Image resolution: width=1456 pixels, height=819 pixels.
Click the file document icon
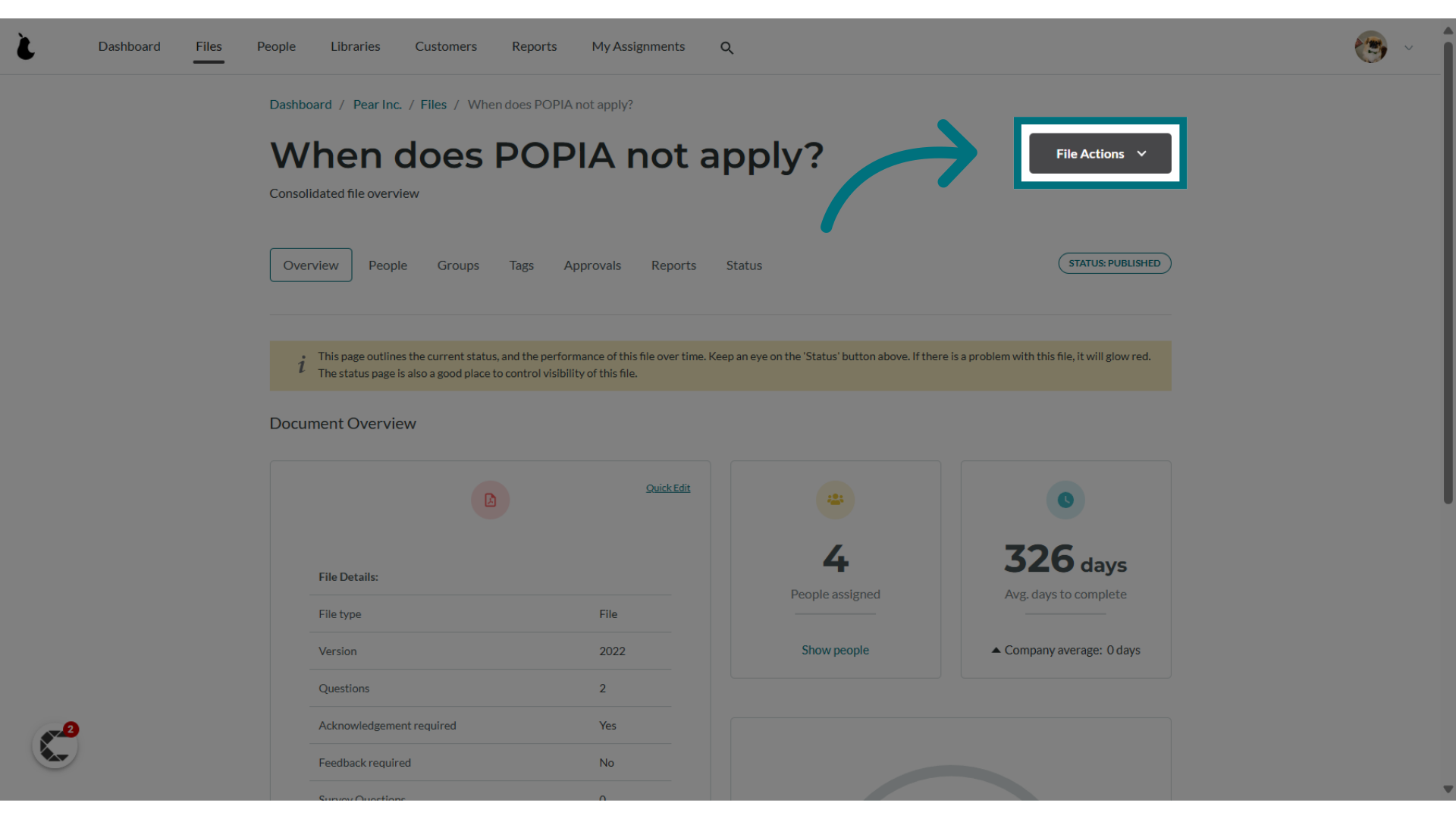[490, 500]
